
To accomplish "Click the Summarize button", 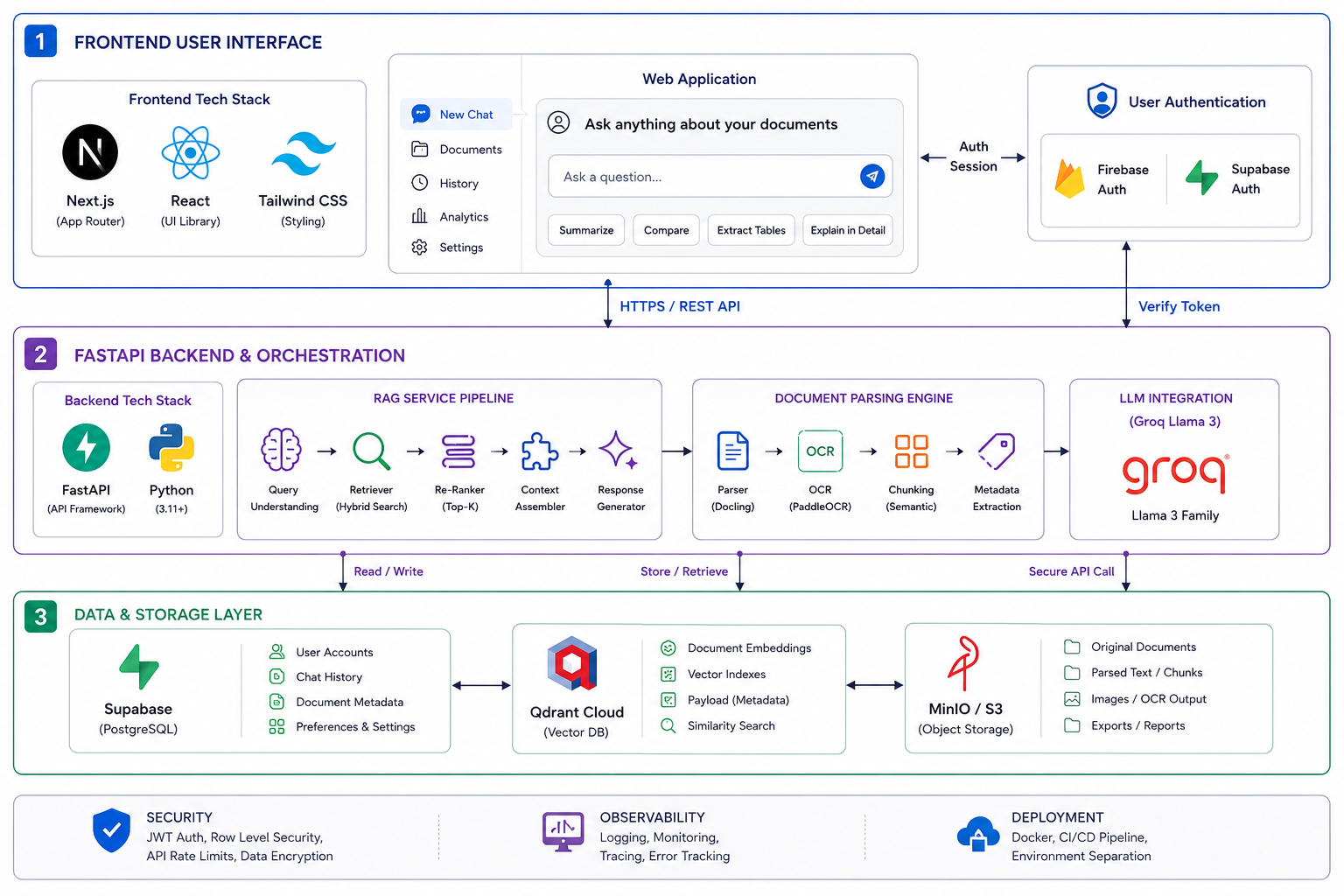I will [586, 230].
